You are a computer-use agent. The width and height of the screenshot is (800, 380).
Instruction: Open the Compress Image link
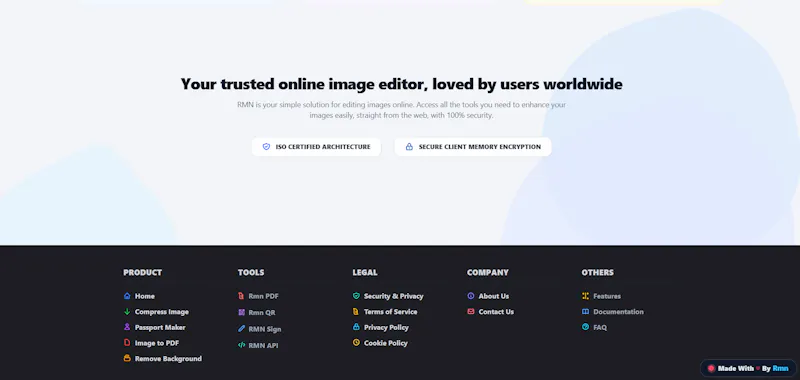(x=162, y=312)
